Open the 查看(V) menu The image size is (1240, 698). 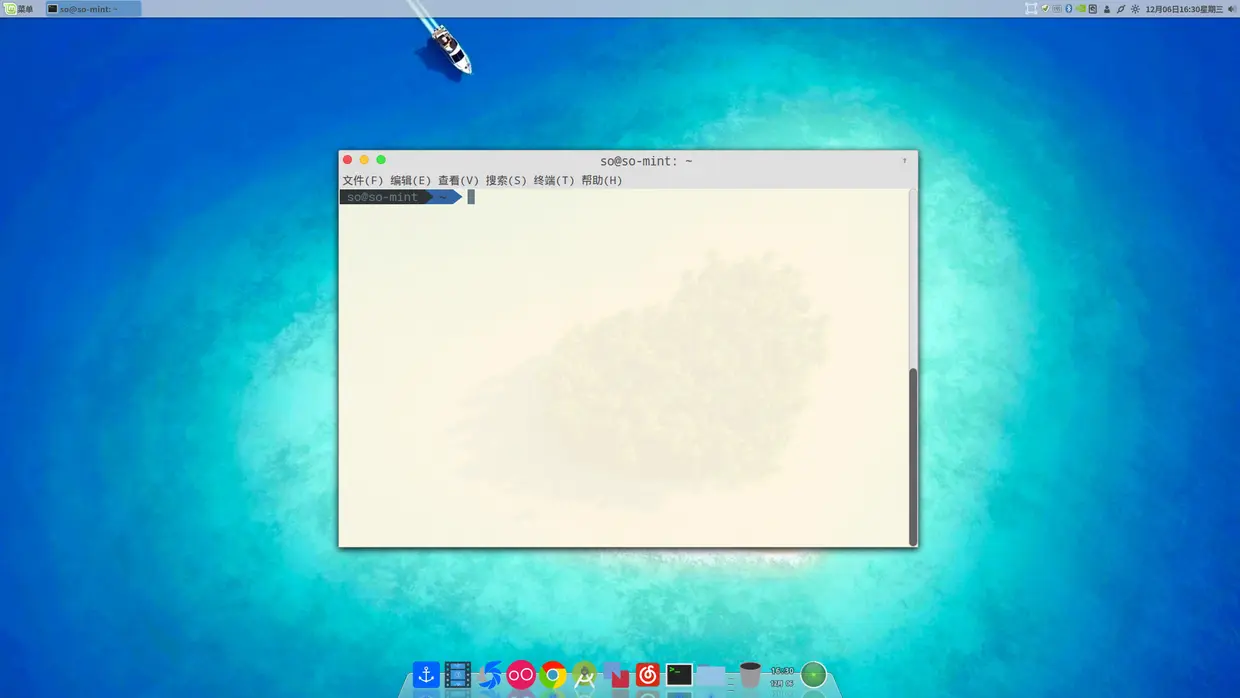(458, 181)
